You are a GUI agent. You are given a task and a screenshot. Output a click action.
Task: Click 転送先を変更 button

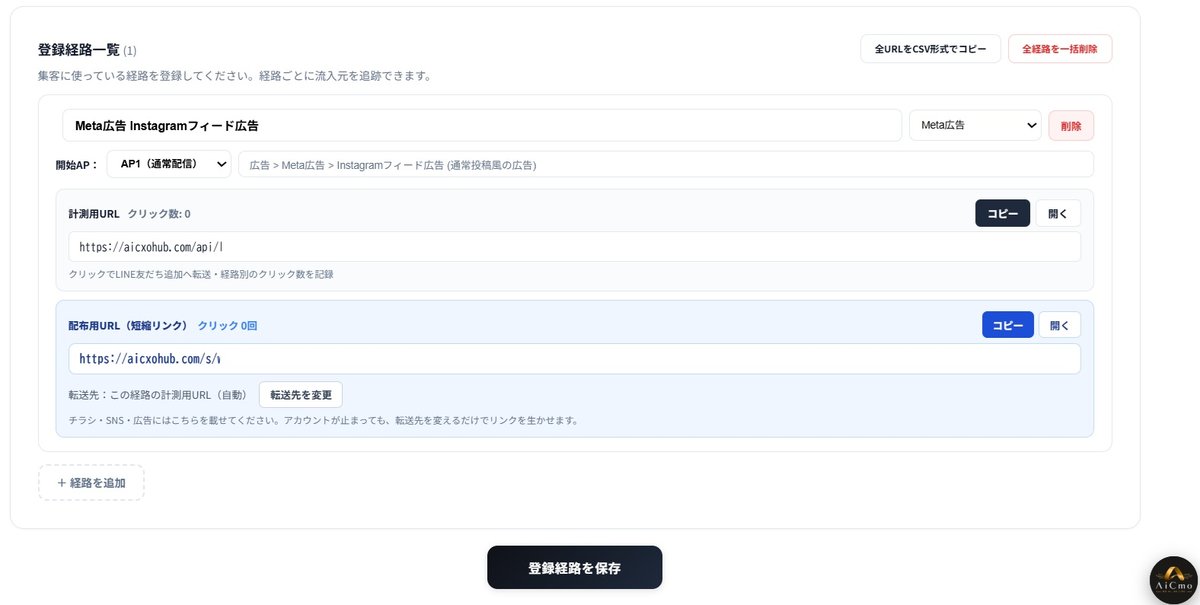[x=301, y=394]
